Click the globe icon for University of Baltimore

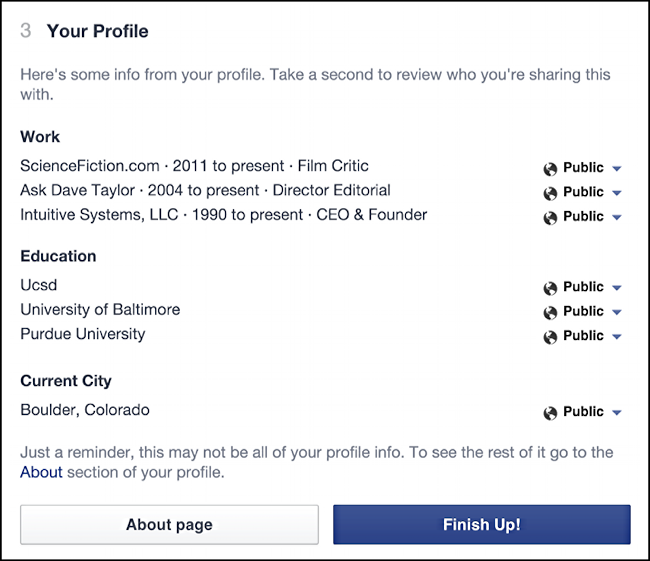pos(550,313)
